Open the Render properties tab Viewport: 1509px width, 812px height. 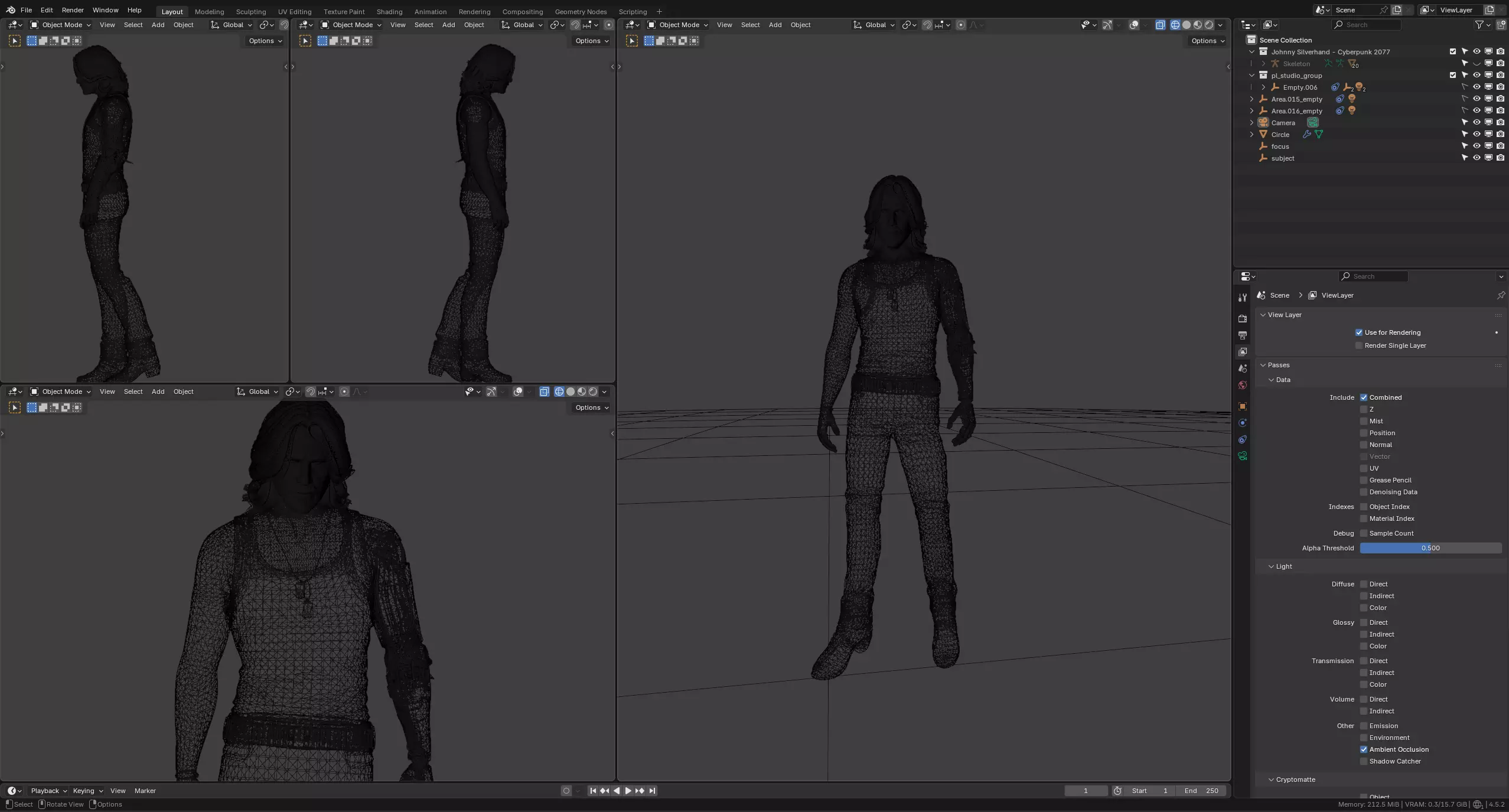point(1243,319)
